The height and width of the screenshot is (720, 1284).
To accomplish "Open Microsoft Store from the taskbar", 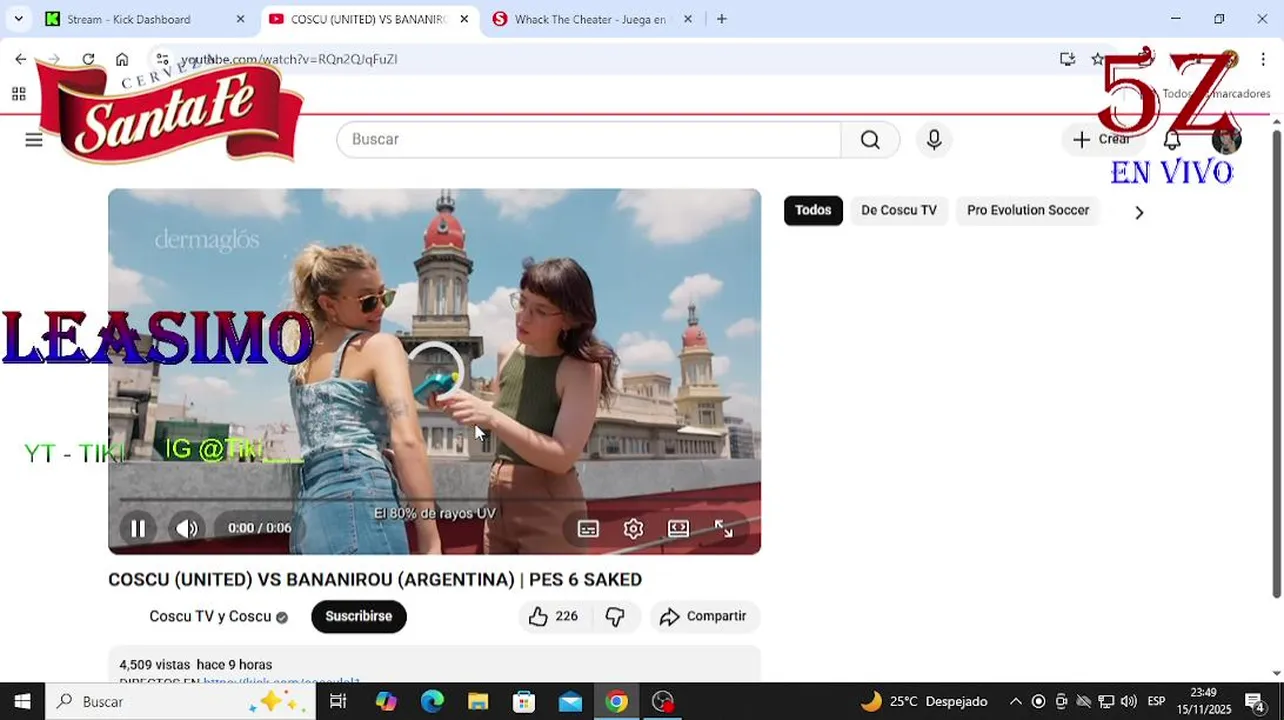I will click(x=524, y=701).
